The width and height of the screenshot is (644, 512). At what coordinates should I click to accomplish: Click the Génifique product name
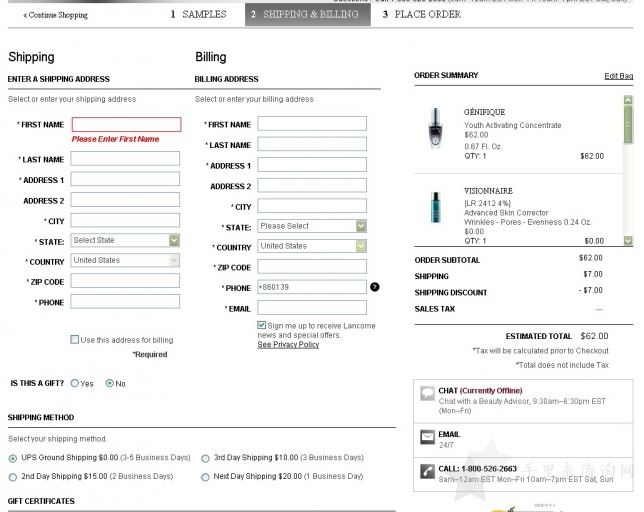(x=484, y=112)
